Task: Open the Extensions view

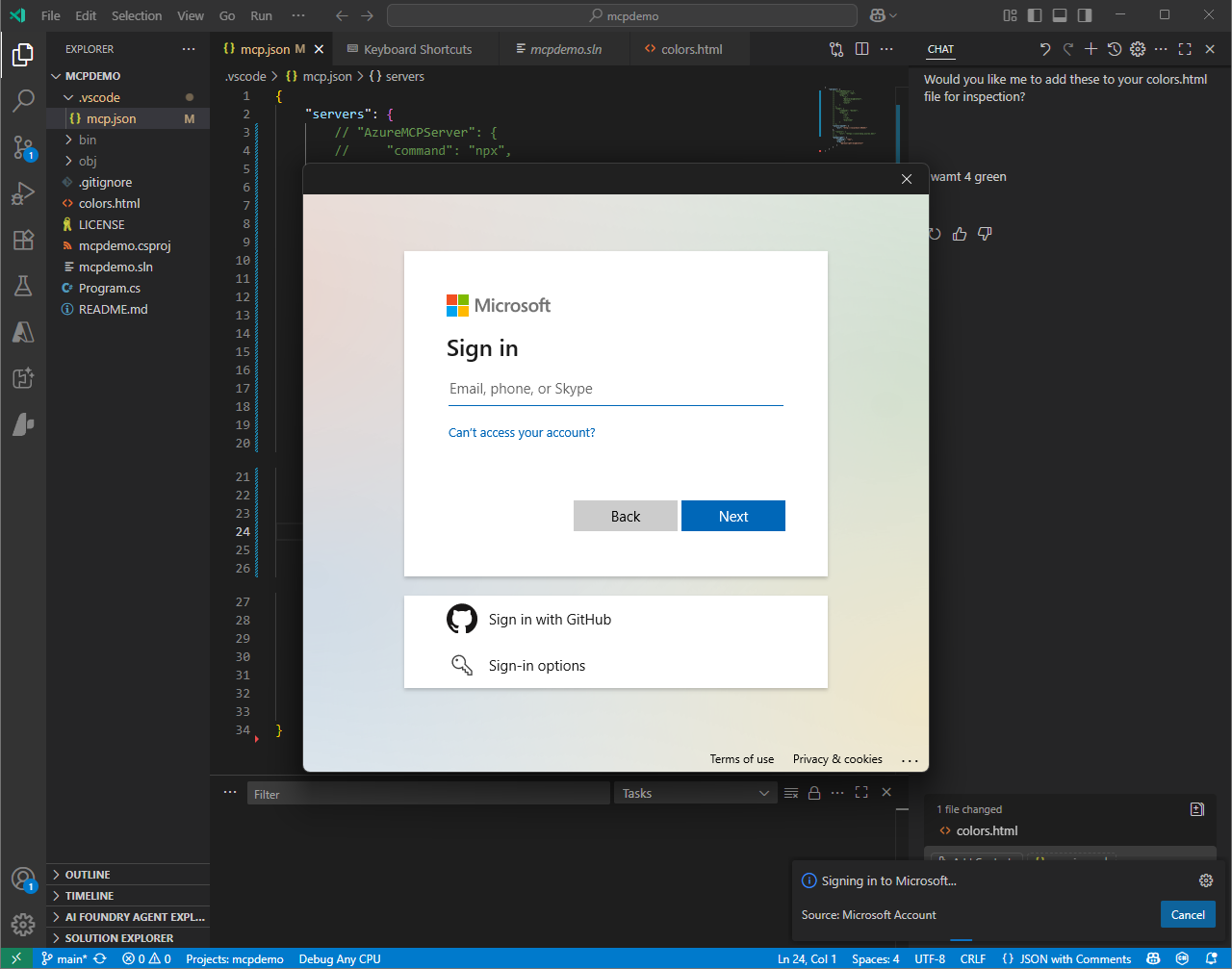Action: coord(23,241)
